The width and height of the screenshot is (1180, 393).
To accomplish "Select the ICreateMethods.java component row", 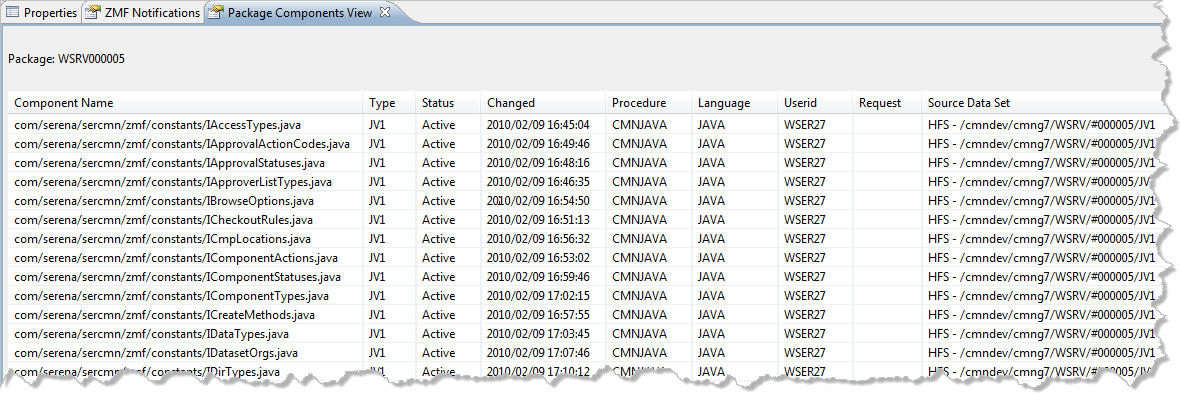I will [x=583, y=314].
